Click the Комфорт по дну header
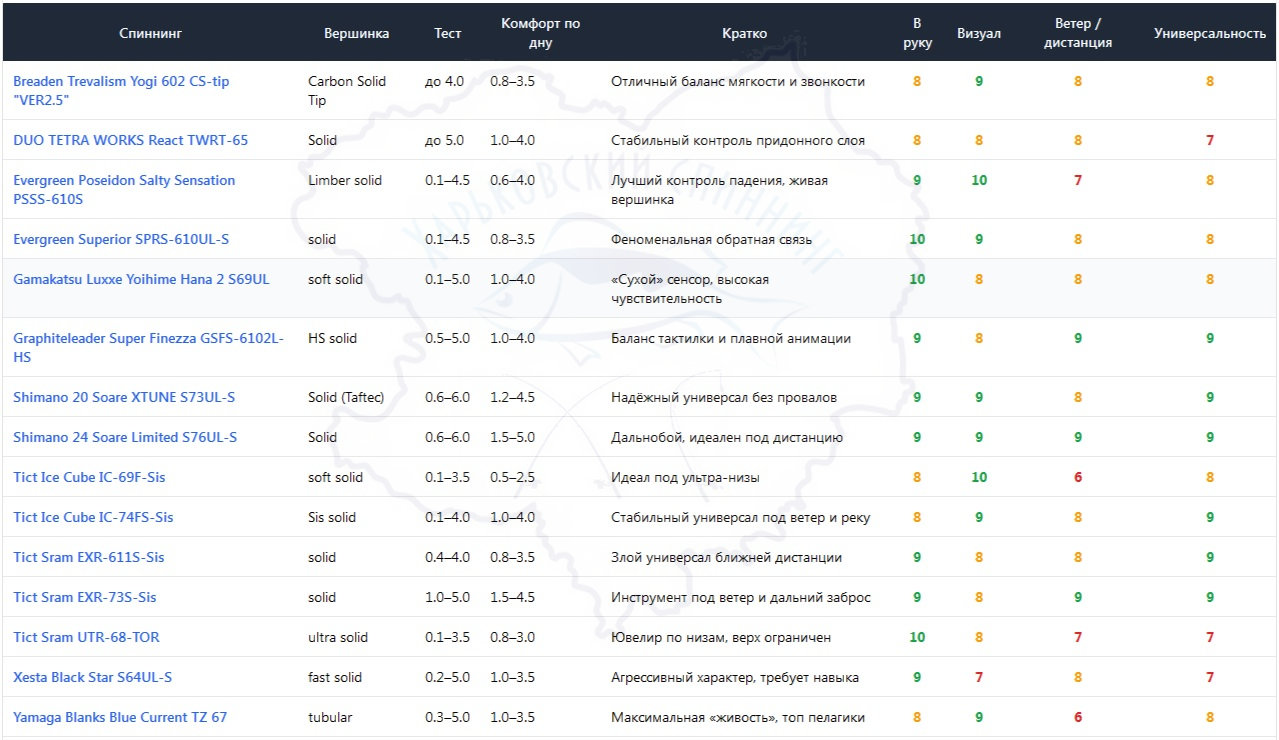This screenshot has width=1279, height=740. pos(540,33)
